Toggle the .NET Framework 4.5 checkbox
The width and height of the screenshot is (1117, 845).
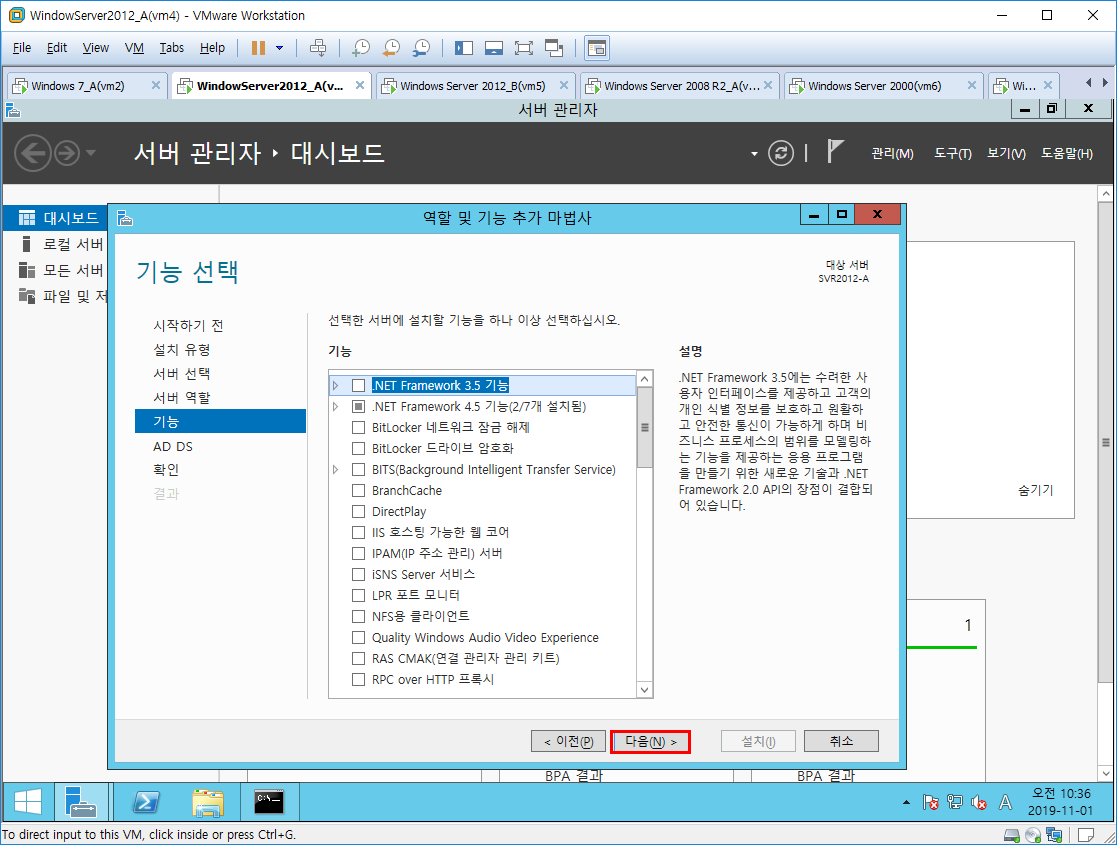[358, 407]
